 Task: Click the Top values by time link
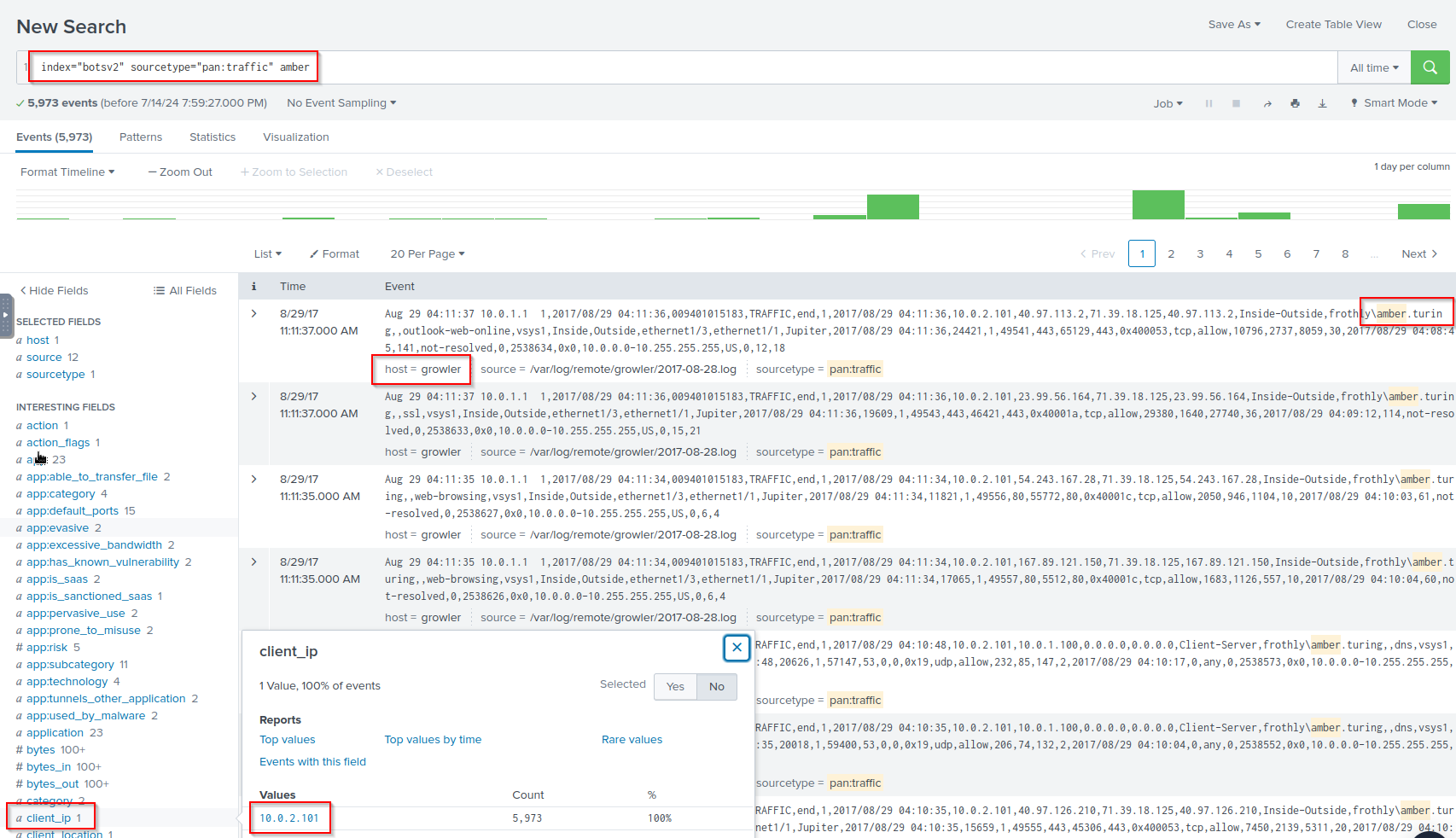(x=433, y=740)
